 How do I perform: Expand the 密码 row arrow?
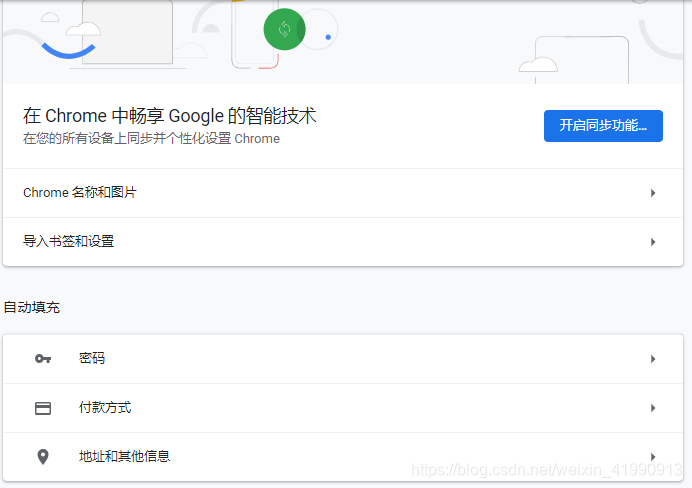(653, 359)
